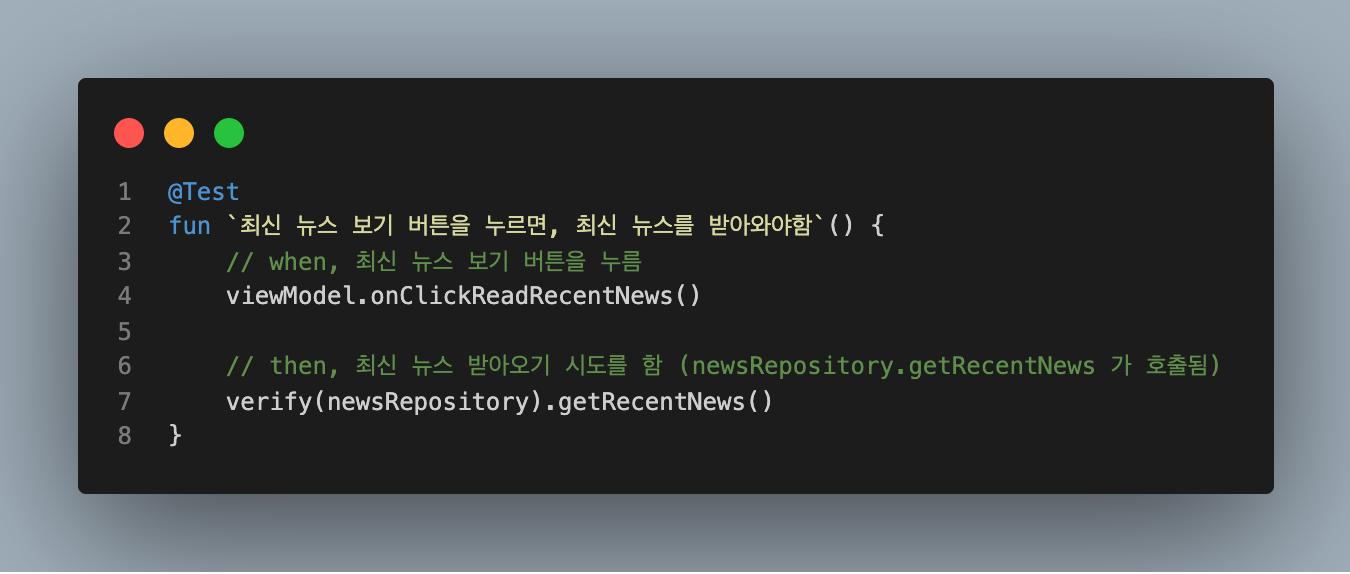Viewport: 1350px width, 574px height.
Task: Select the fun keyword on line 2
Action: [x=189, y=226]
